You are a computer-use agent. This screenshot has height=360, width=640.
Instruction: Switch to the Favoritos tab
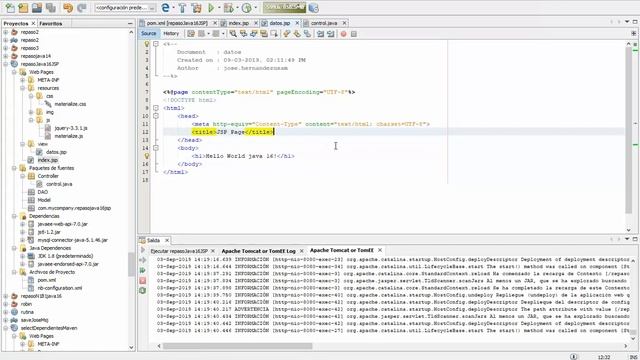[x=51, y=24]
